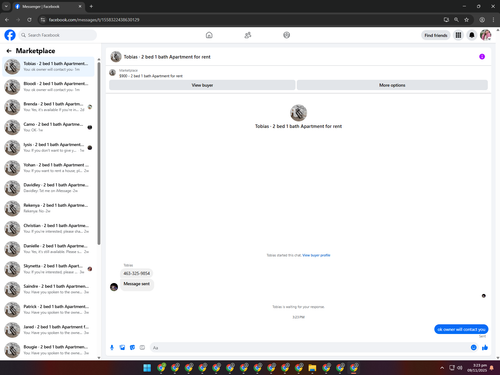Open the Brenda conversation
500x375 pixels.
[49, 107]
